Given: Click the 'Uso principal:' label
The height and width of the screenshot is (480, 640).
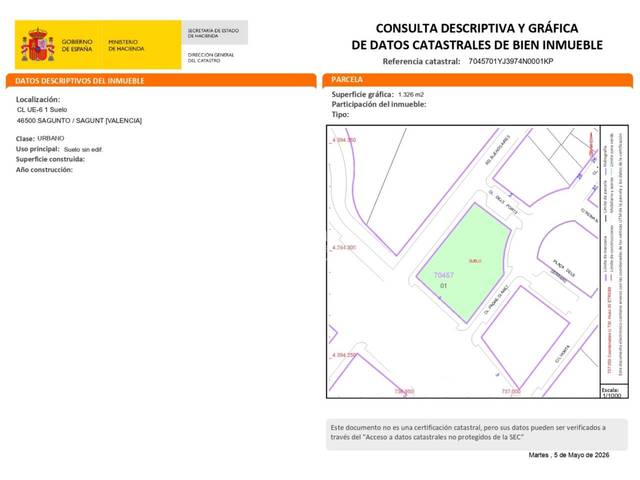Looking at the screenshot, I should (x=38, y=149).
